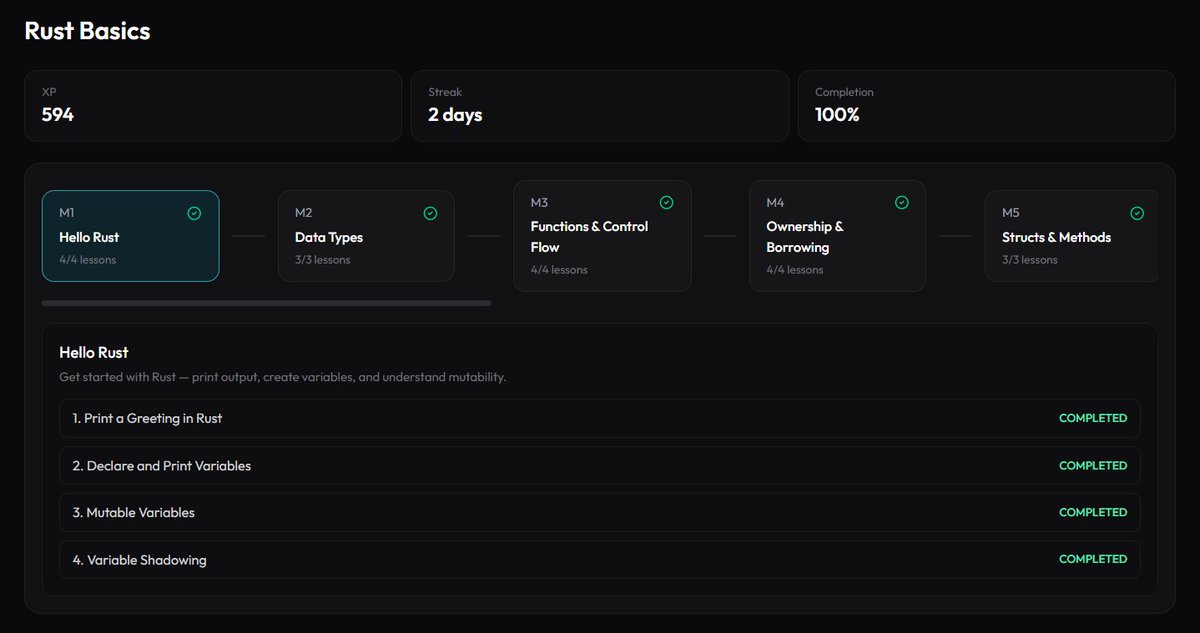Click the Streak label in the stats card
1200x633 pixels.
pyautogui.click(x=445, y=92)
